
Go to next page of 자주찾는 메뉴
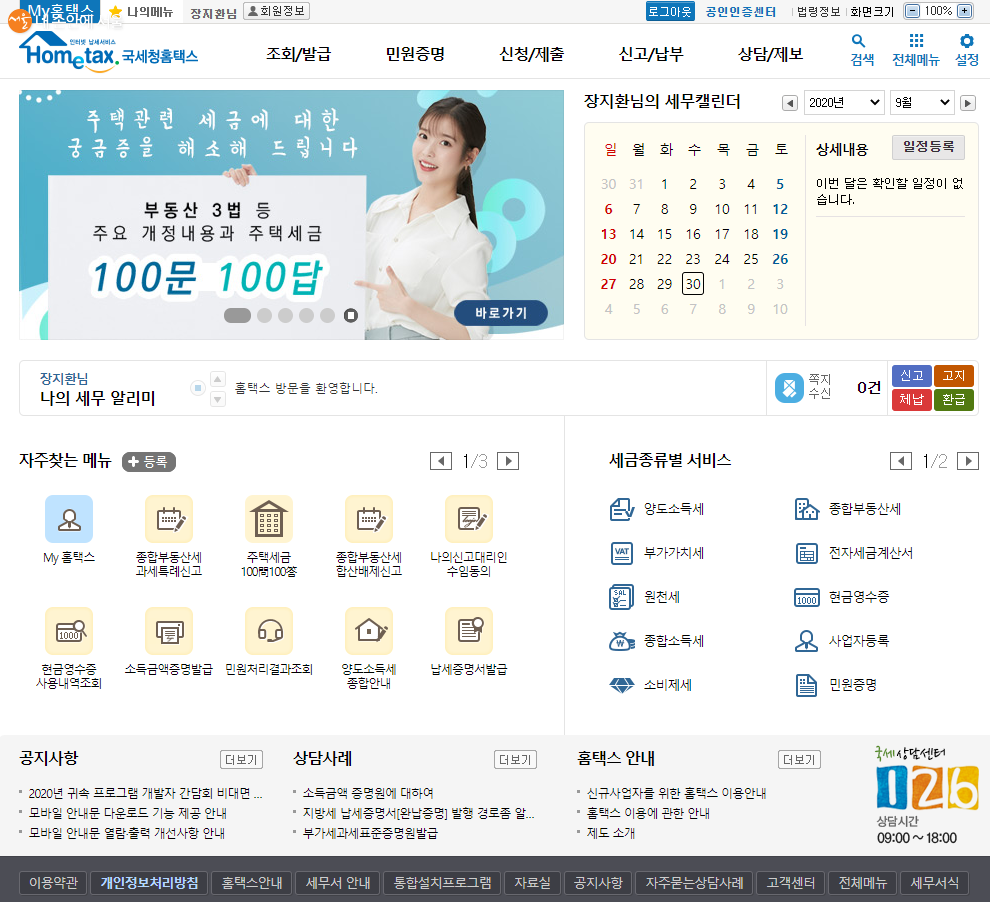pos(508,461)
